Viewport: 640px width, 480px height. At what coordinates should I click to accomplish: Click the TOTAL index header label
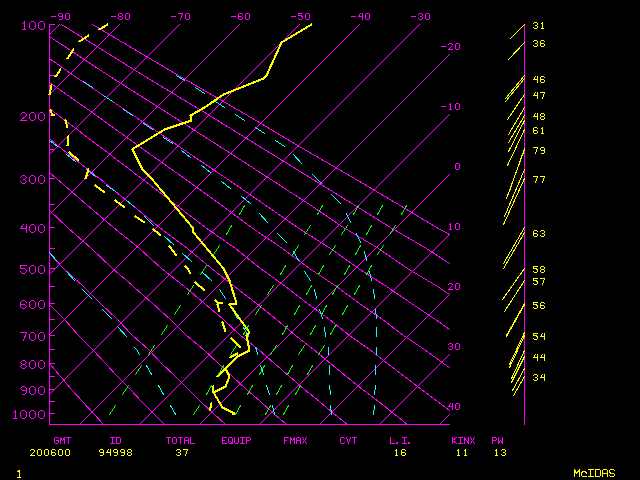(180, 440)
